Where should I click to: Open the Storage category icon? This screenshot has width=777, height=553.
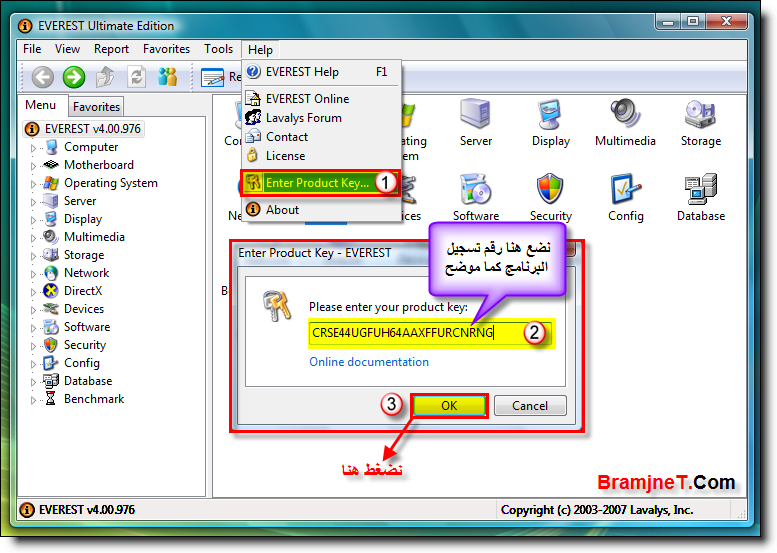(700, 114)
